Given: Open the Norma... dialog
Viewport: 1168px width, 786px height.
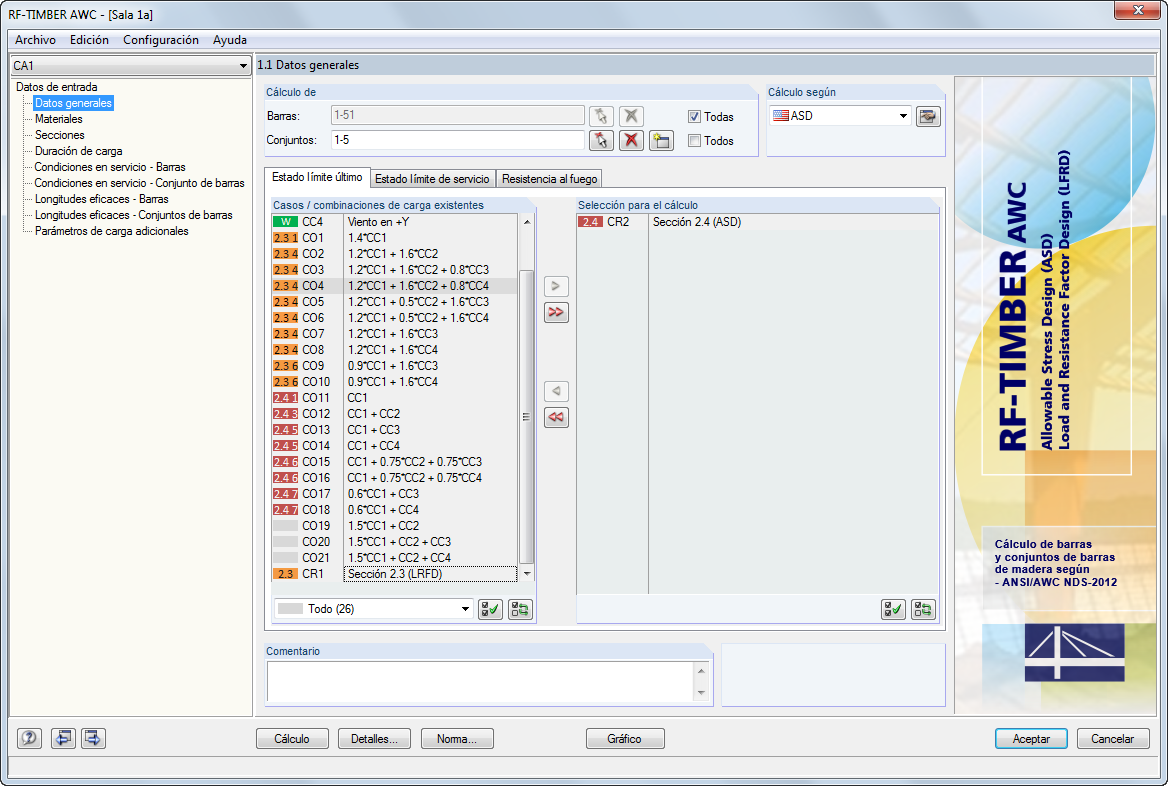Looking at the screenshot, I should tap(457, 738).
